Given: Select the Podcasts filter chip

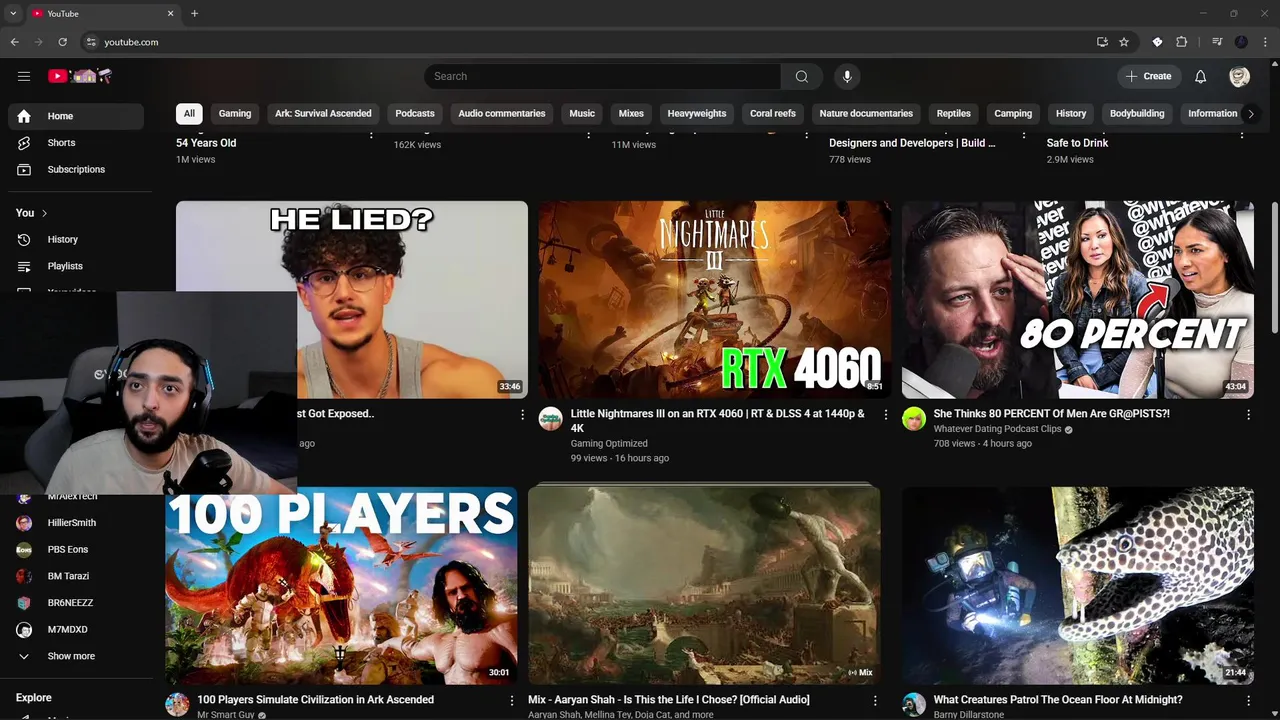Looking at the screenshot, I should tap(415, 113).
